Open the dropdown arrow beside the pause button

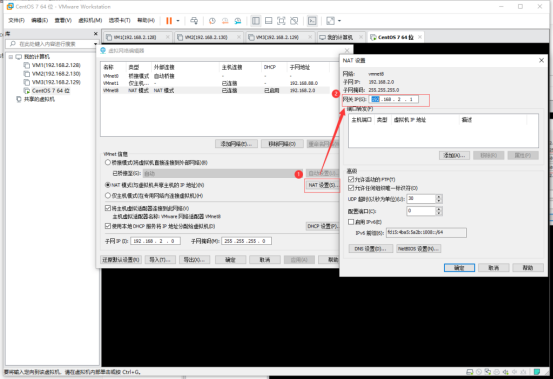click(x=178, y=21)
